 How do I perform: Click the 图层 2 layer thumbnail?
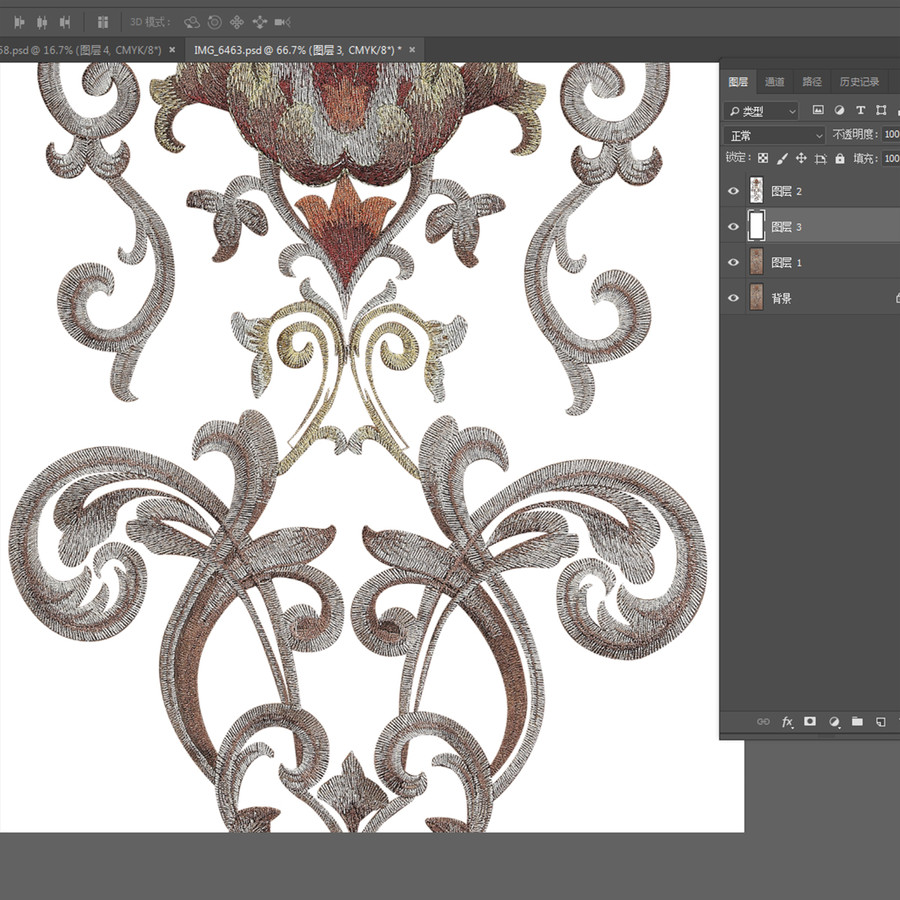click(x=757, y=191)
